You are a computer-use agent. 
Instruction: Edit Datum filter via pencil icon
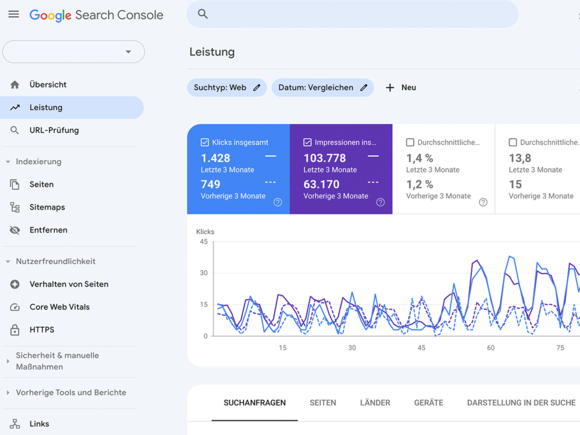364,88
